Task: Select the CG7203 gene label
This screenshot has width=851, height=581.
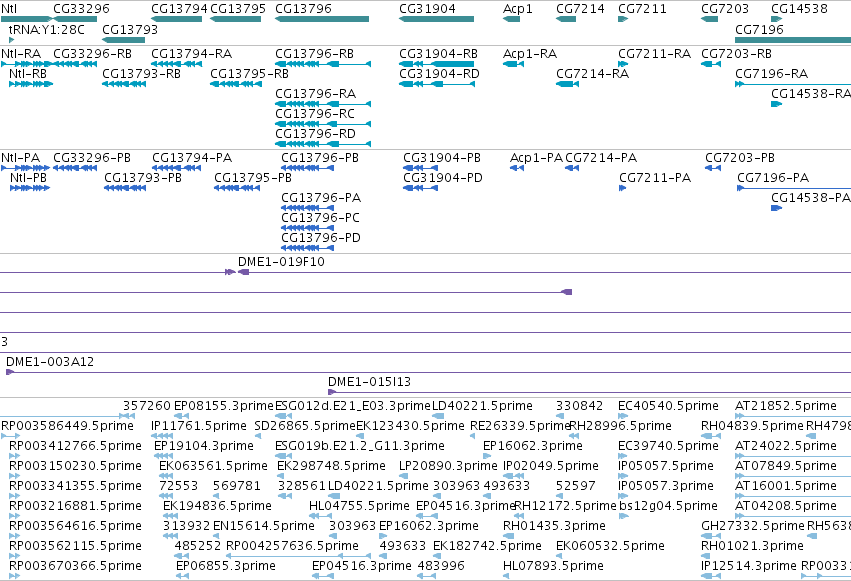Action: pos(725,9)
